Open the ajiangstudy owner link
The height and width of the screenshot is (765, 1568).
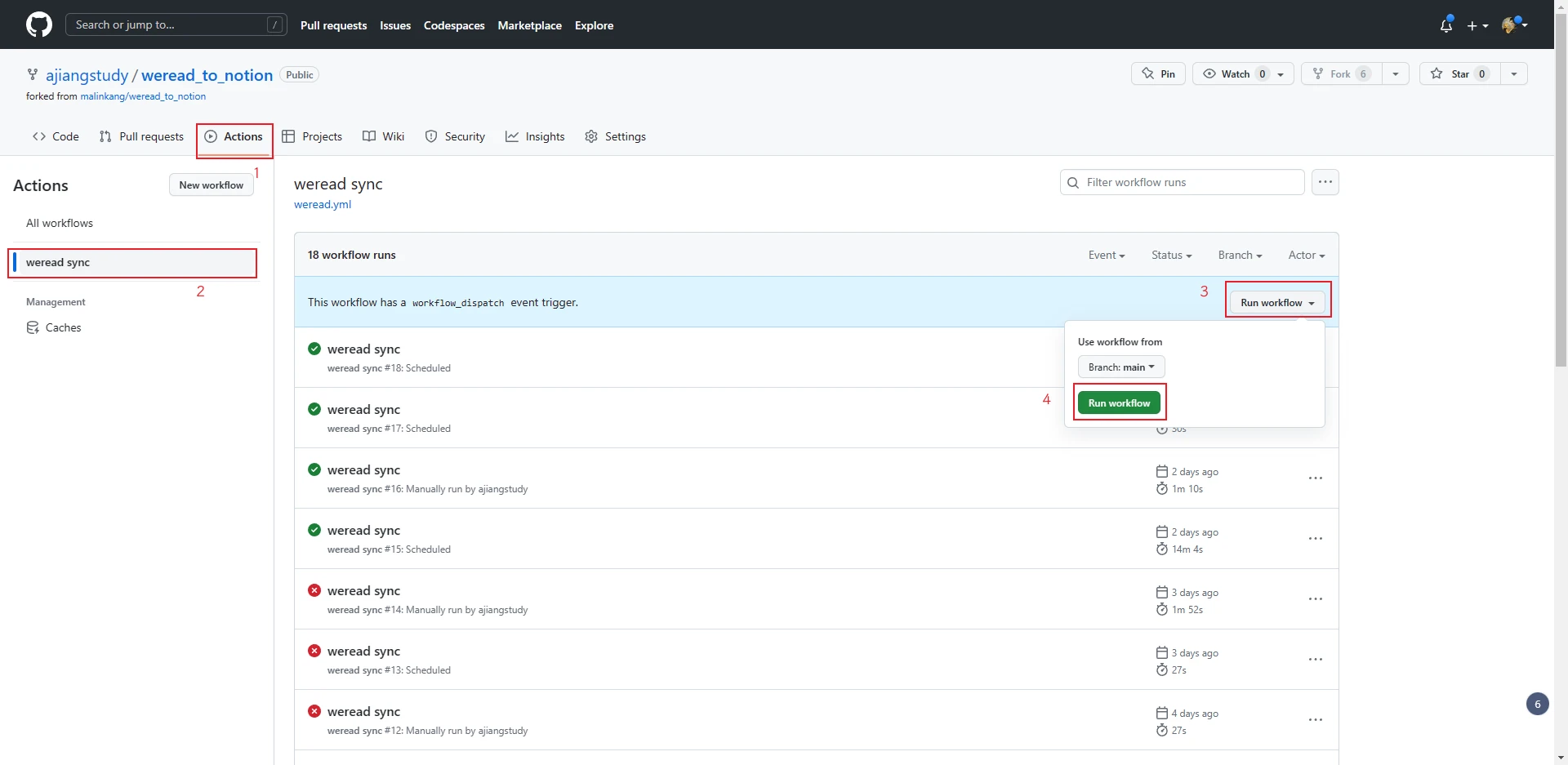coord(87,75)
